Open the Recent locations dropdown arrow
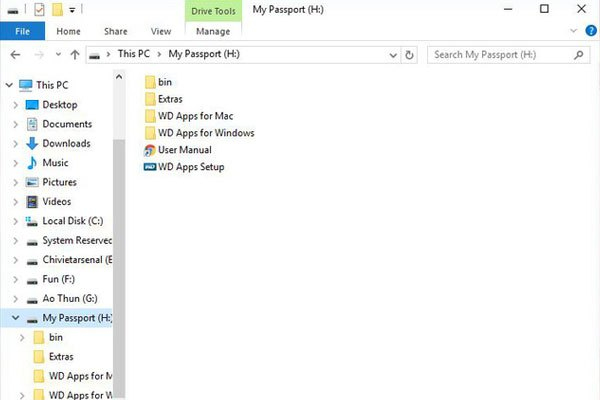 [58, 55]
